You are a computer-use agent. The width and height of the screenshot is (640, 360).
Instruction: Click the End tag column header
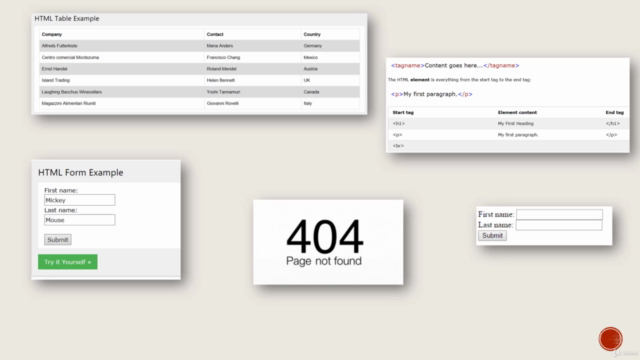click(614, 112)
